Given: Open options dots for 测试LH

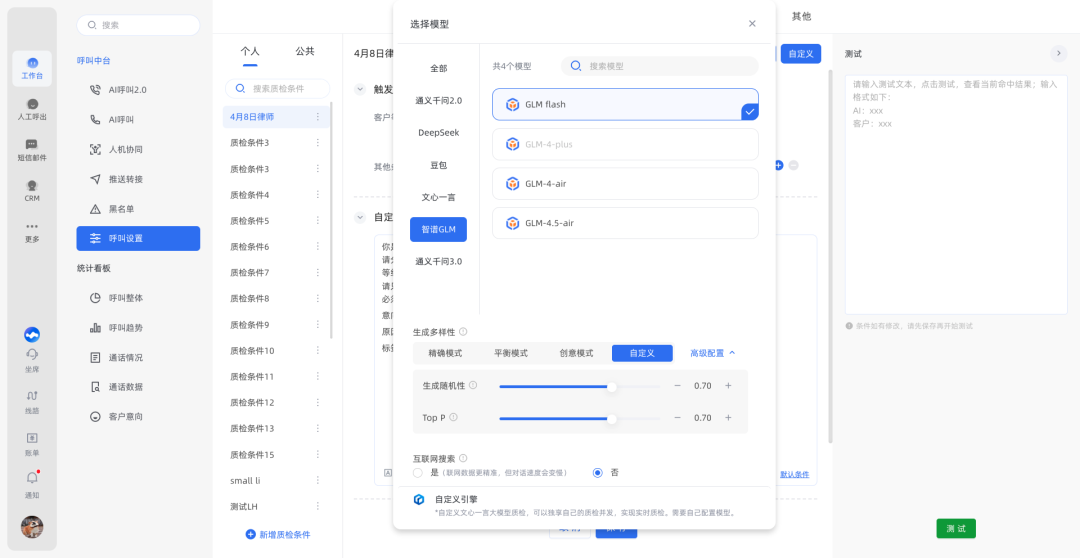Looking at the screenshot, I should click(x=318, y=506).
